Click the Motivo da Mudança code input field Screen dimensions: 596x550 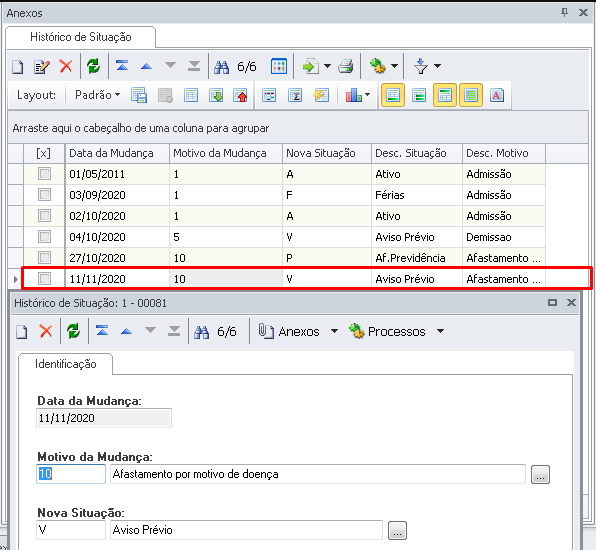click(x=71, y=474)
